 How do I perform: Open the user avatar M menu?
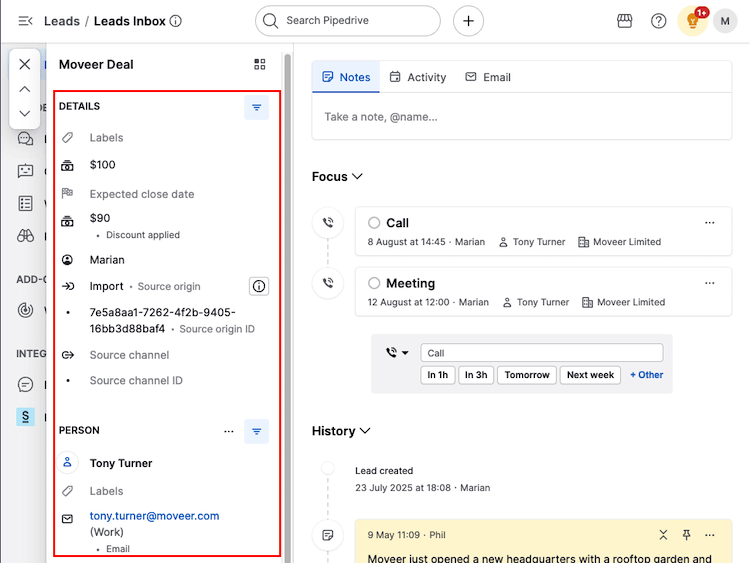[725, 21]
